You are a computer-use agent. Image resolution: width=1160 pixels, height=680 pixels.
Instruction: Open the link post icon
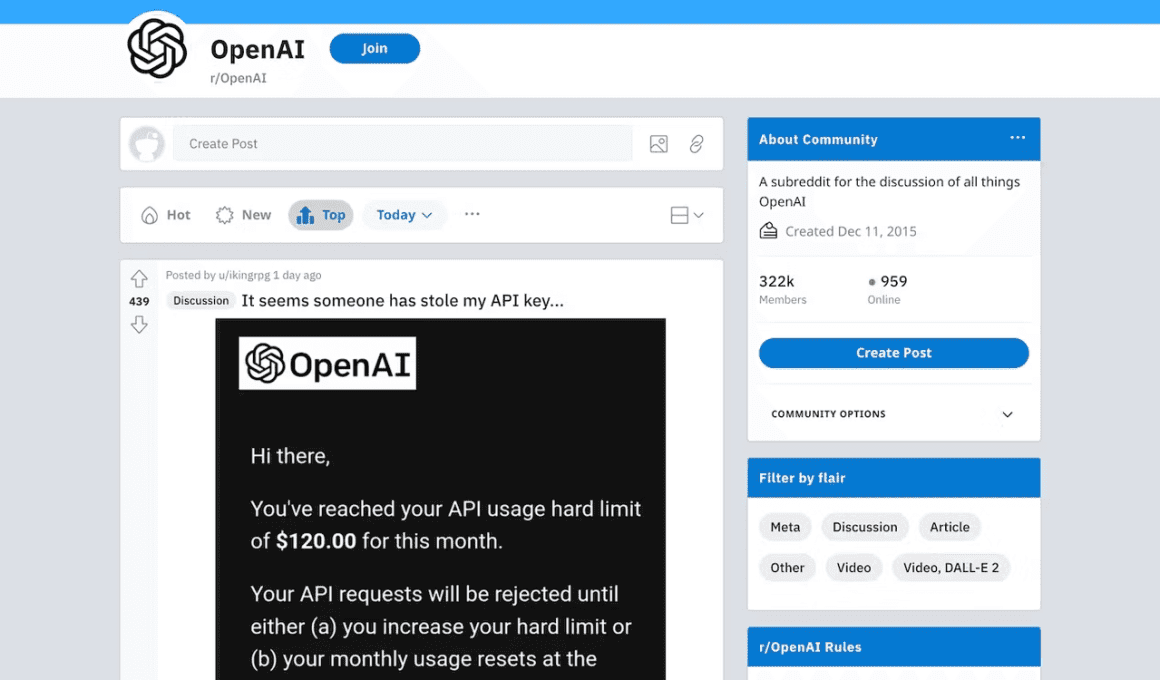(696, 144)
